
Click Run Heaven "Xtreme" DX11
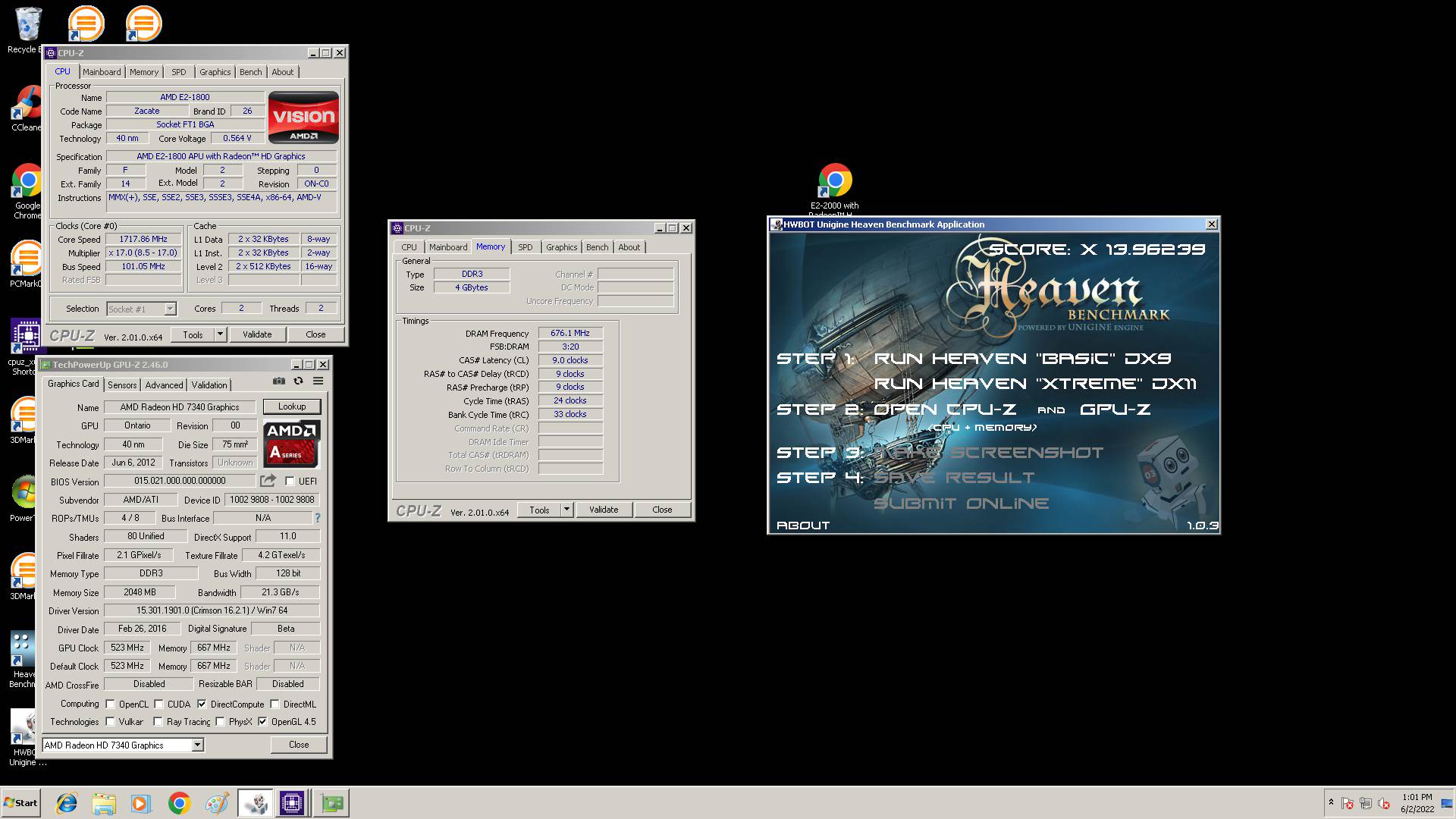click(1035, 384)
